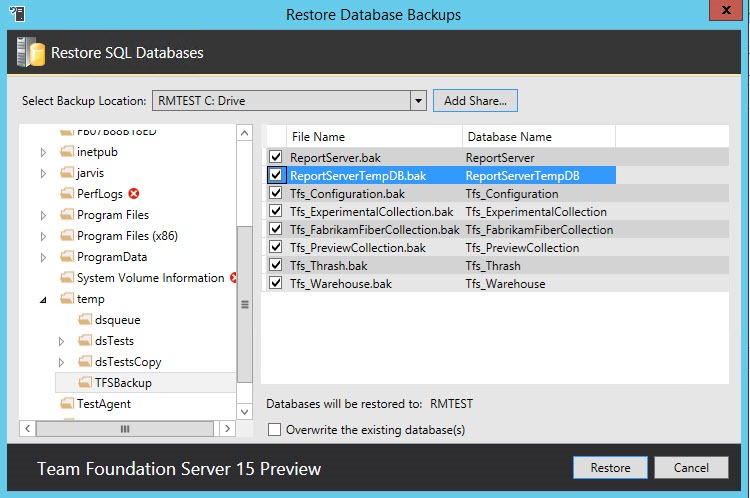Click the TFSBackup folder icon
This screenshot has height=498, width=750.
pyautogui.click(x=85, y=383)
